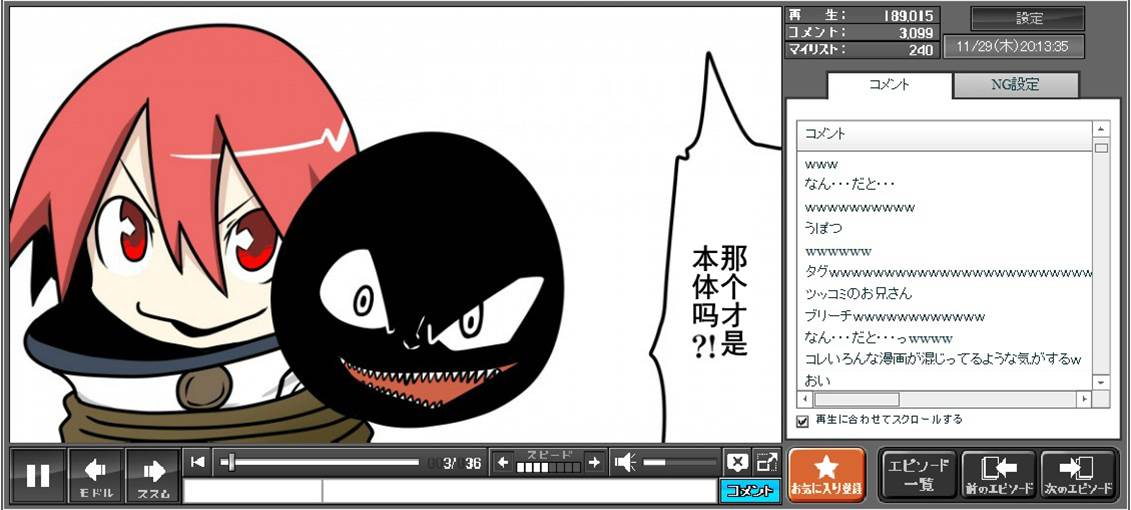Mute audio via the speaker icon
This screenshot has height=510, width=1131.
pyautogui.click(x=625, y=462)
